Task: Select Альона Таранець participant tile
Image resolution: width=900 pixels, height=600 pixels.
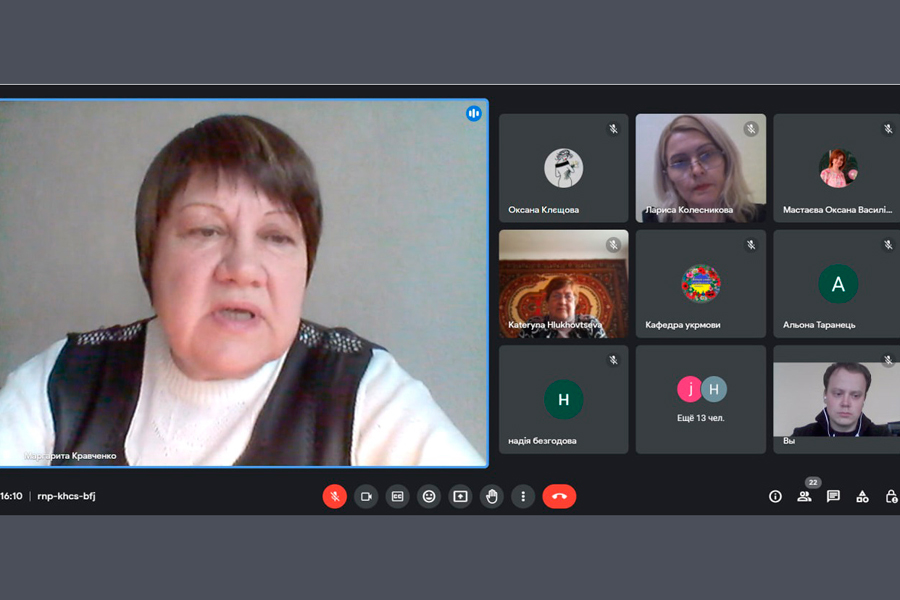Action: 837,284
